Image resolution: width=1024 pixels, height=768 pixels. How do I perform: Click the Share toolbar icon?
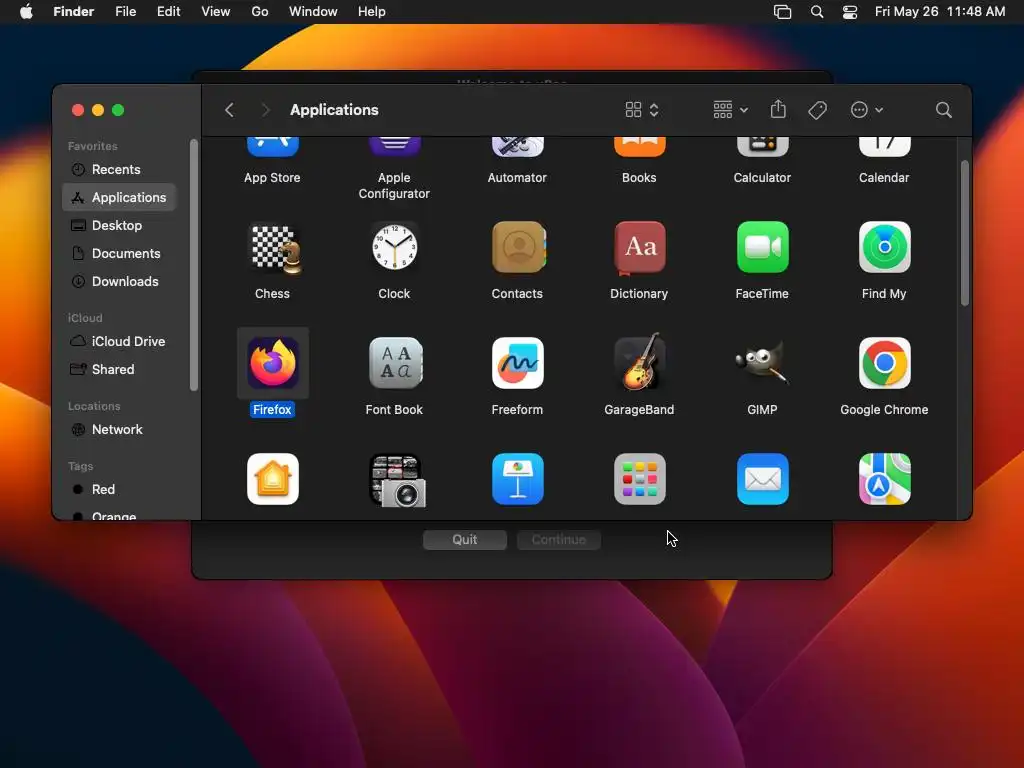click(x=778, y=109)
